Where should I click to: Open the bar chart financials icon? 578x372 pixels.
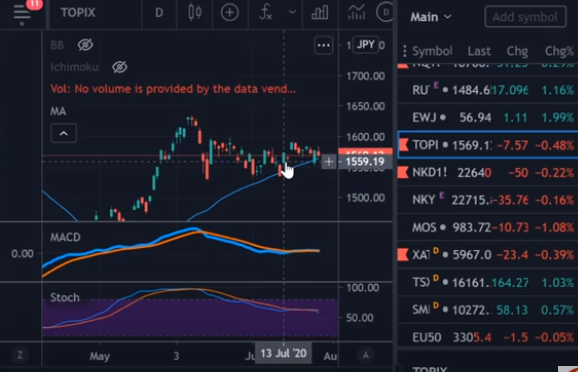[320, 13]
